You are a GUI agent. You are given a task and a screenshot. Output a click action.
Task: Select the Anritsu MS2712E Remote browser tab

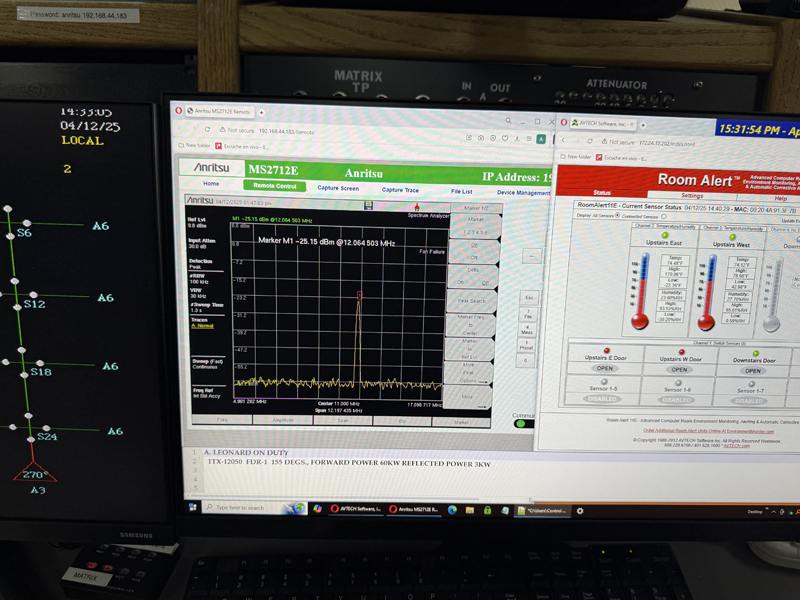click(x=218, y=111)
